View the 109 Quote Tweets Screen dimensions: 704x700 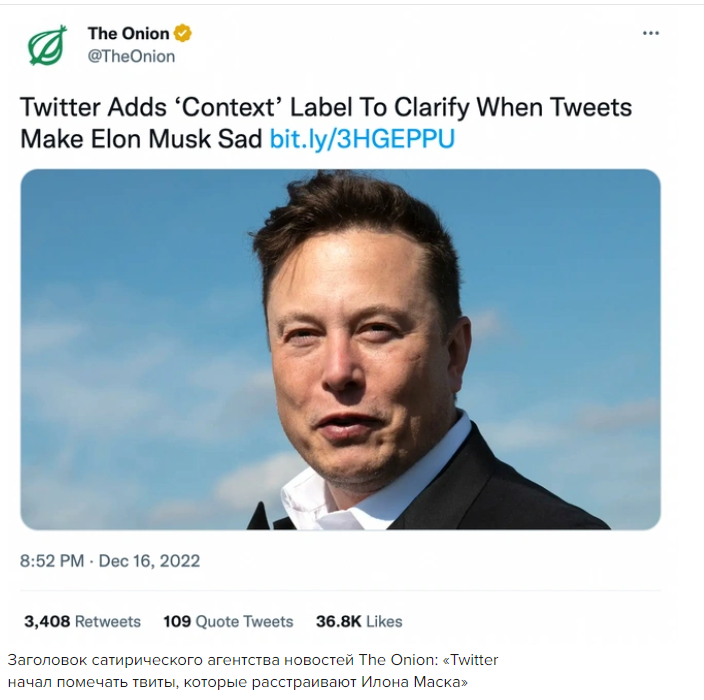pyautogui.click(x=228, y=621)
